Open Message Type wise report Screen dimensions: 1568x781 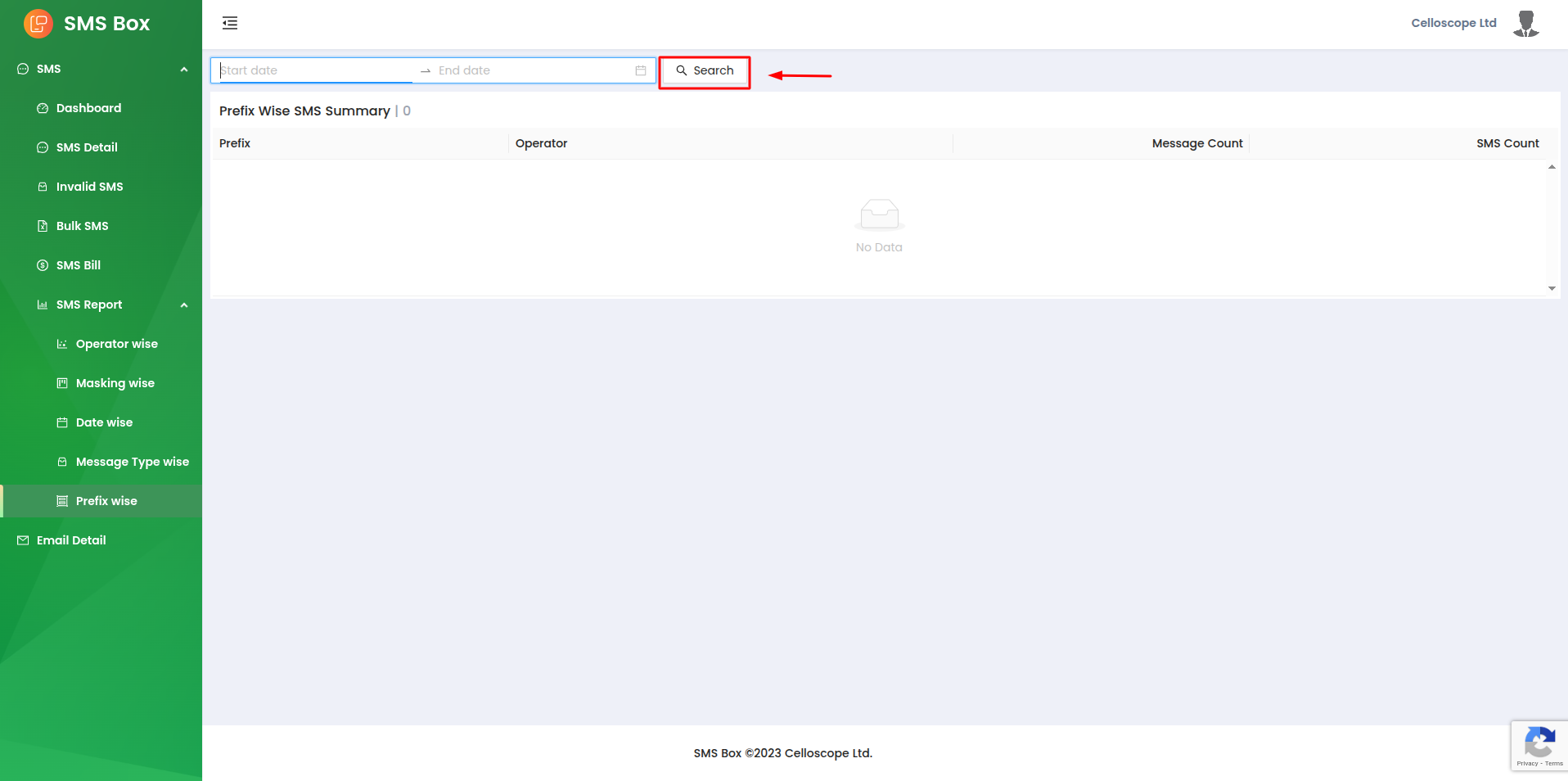click(x=132, y=462)
